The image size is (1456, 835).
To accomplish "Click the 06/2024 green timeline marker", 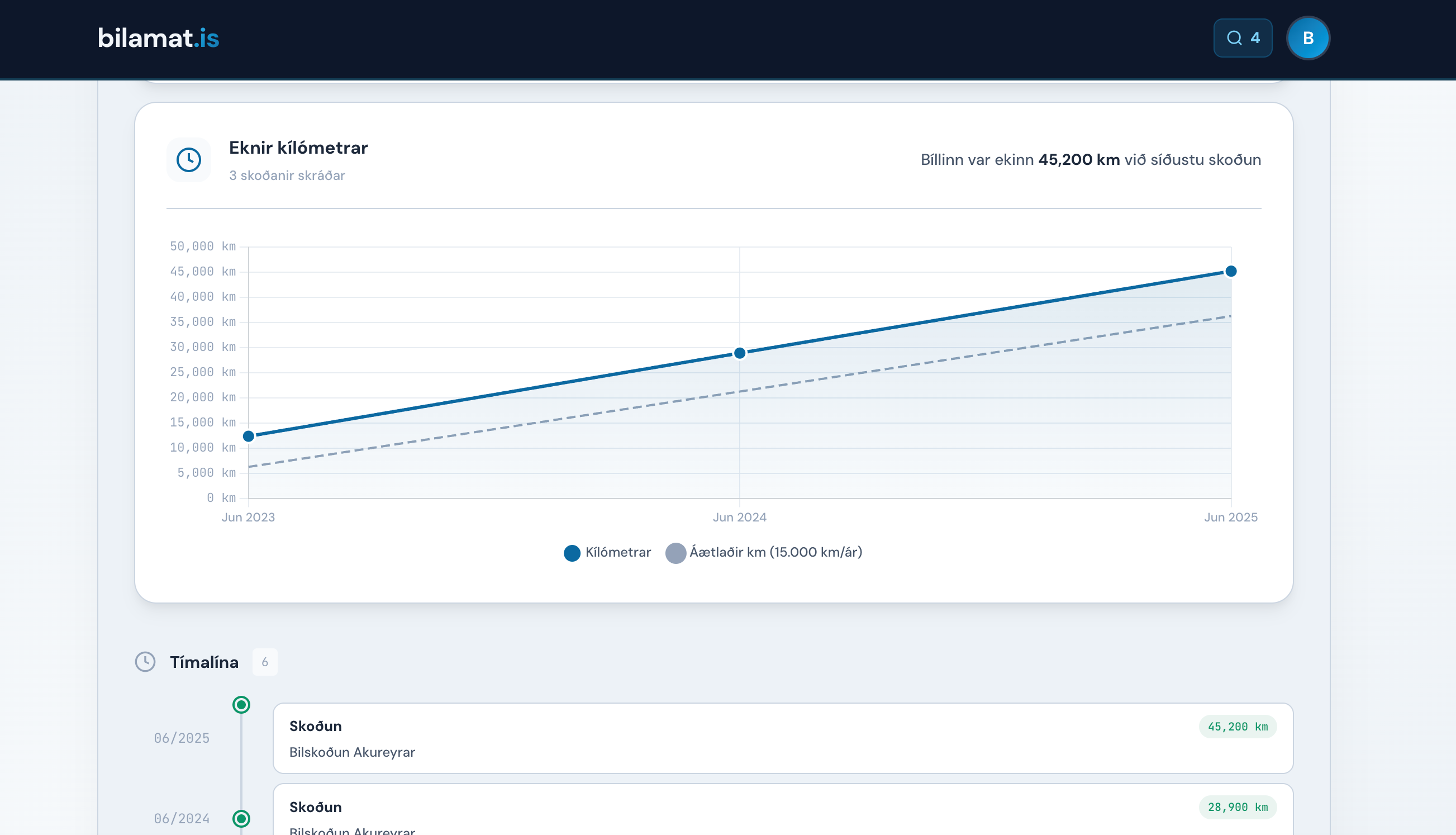I will tap(241, 818).
